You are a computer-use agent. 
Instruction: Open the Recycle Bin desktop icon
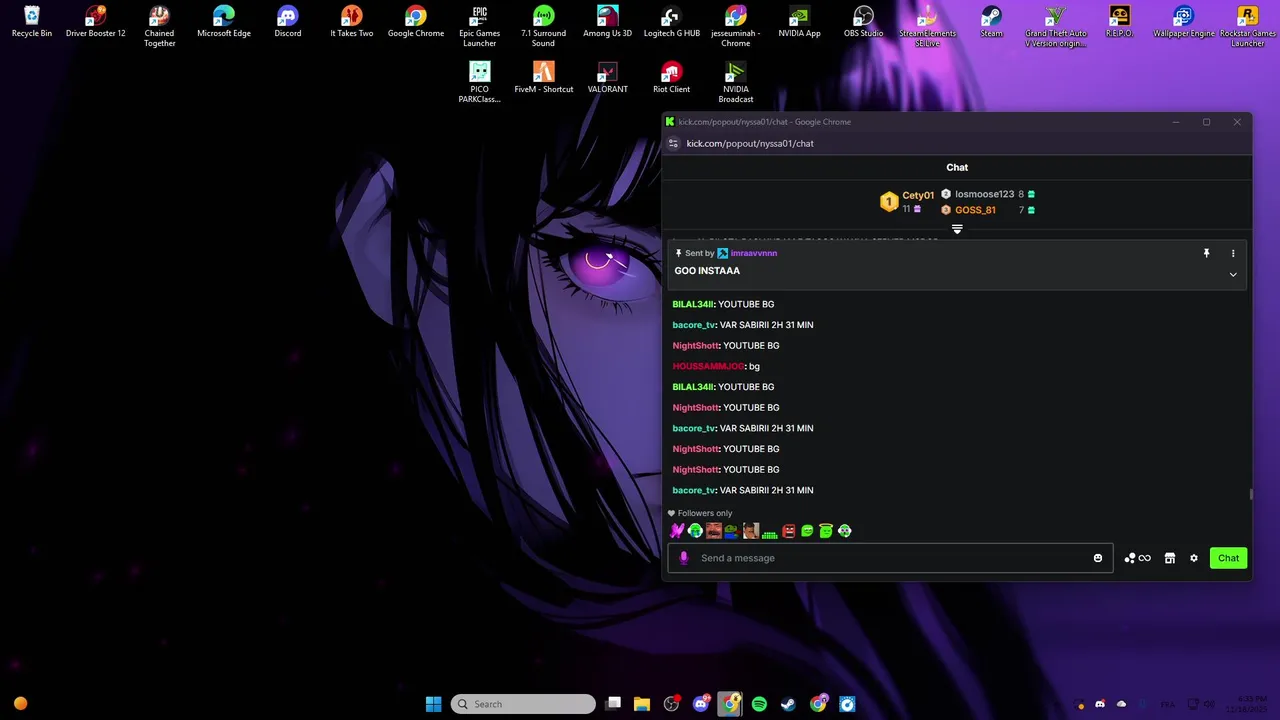click(32, 22)
